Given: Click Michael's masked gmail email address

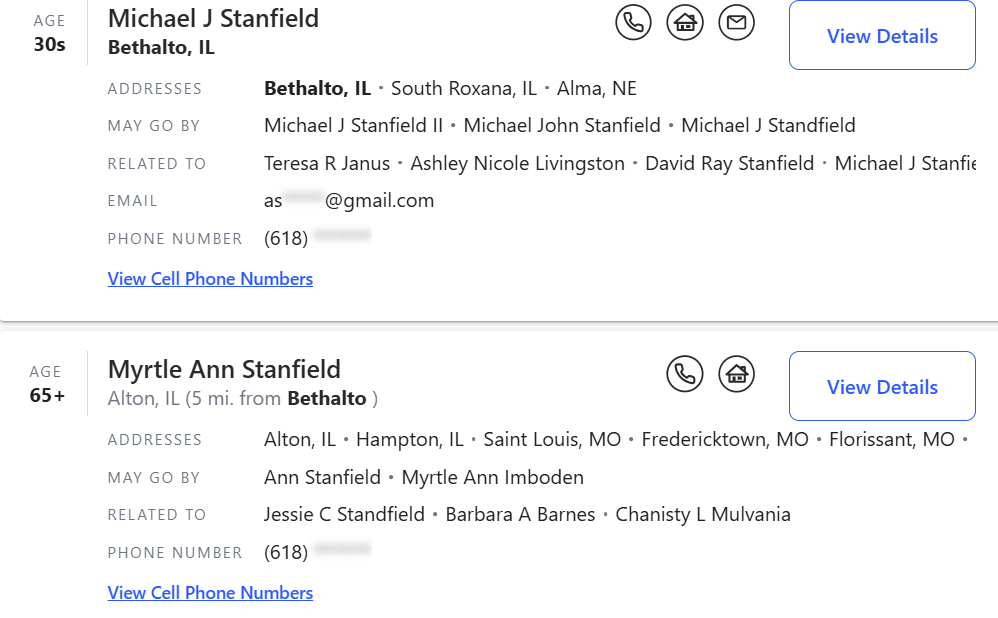Looking at the screenshot, I should tap(349, 201).
